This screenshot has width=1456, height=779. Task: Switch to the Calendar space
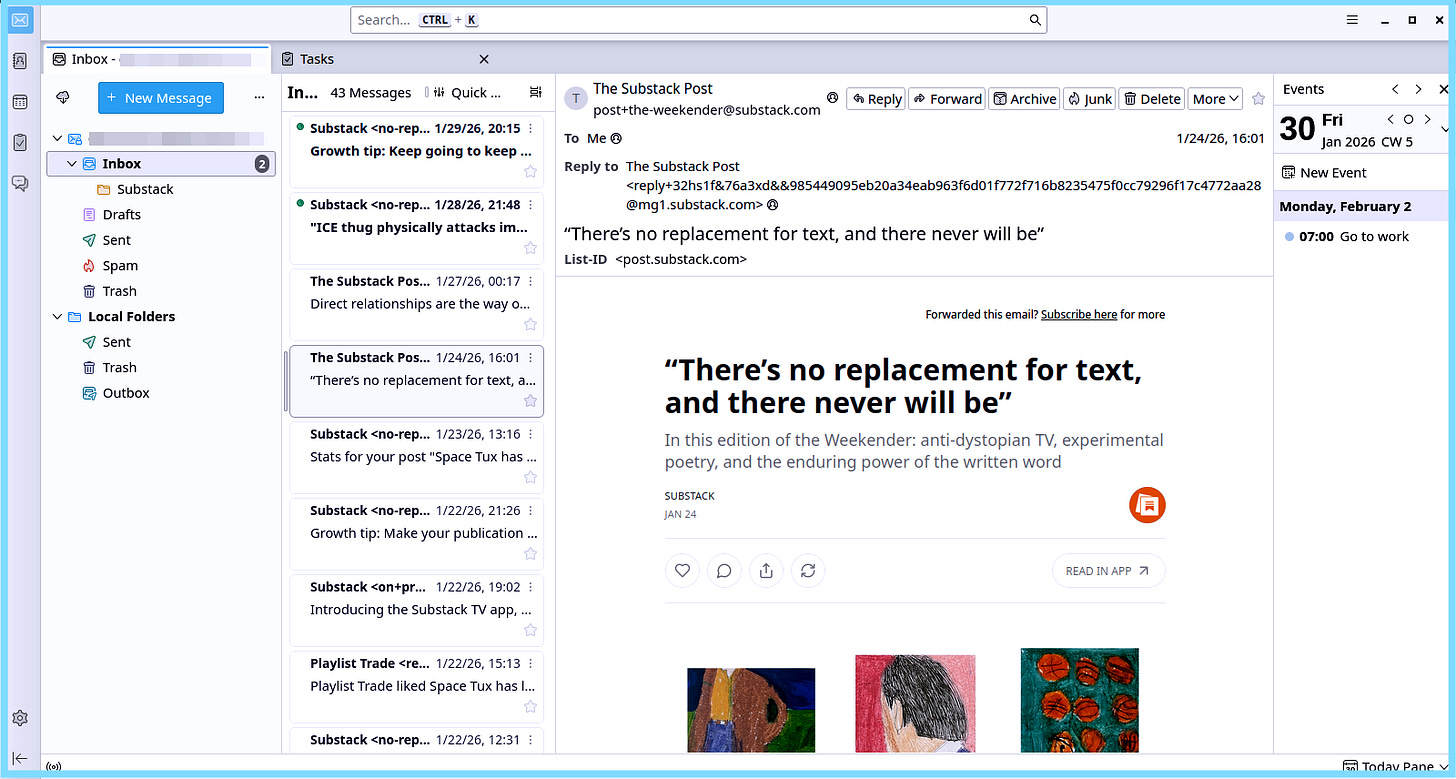pyautogui.click(x=20, y=101)
